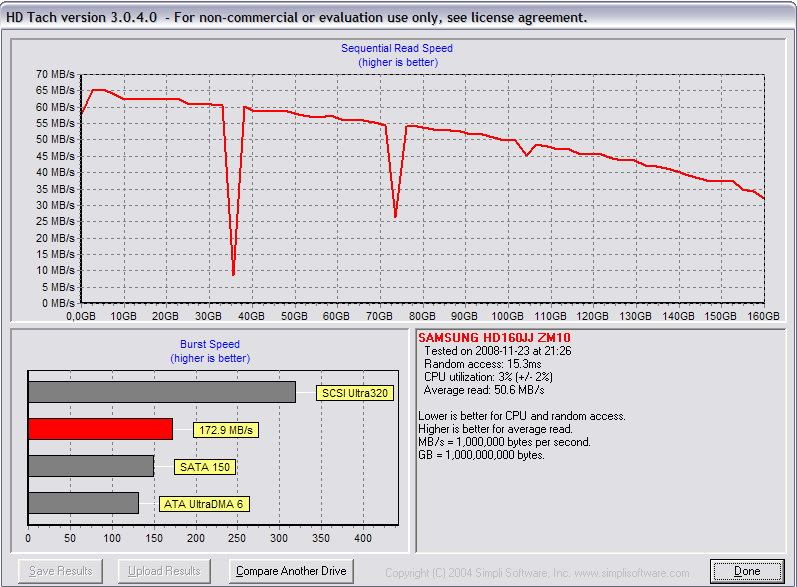Viewport: 797px width, 587px height.
Task: Click the disabled Save Results button
Action: [60, 571]
